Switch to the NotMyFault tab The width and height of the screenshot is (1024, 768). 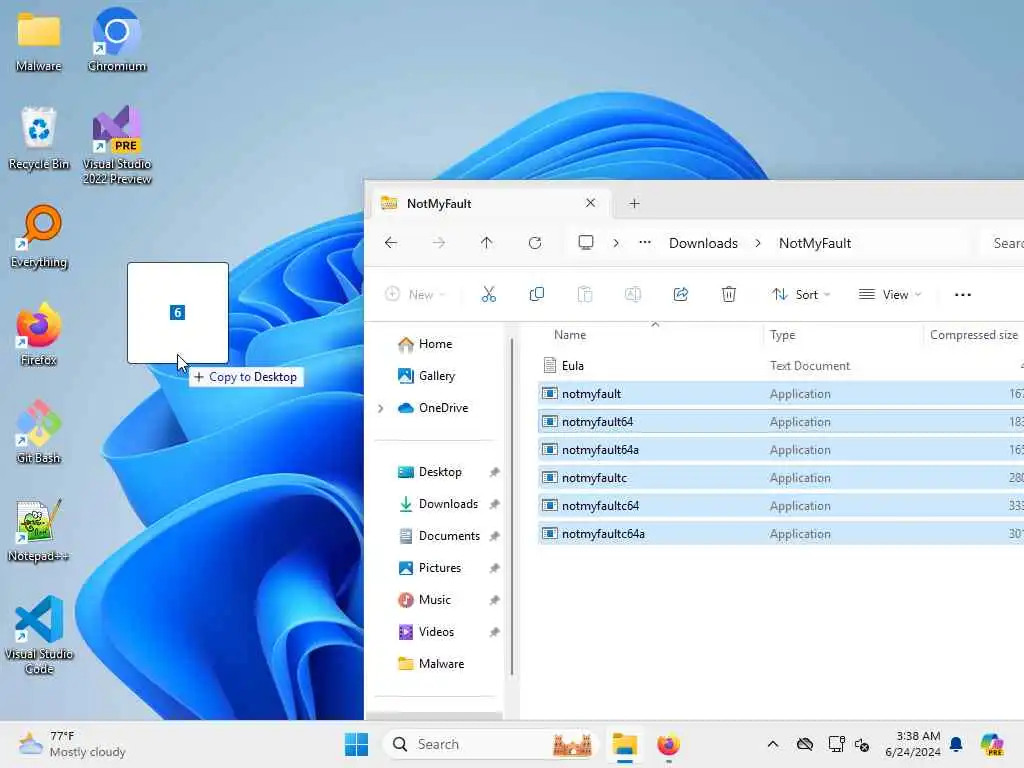[x=490, y=204]
